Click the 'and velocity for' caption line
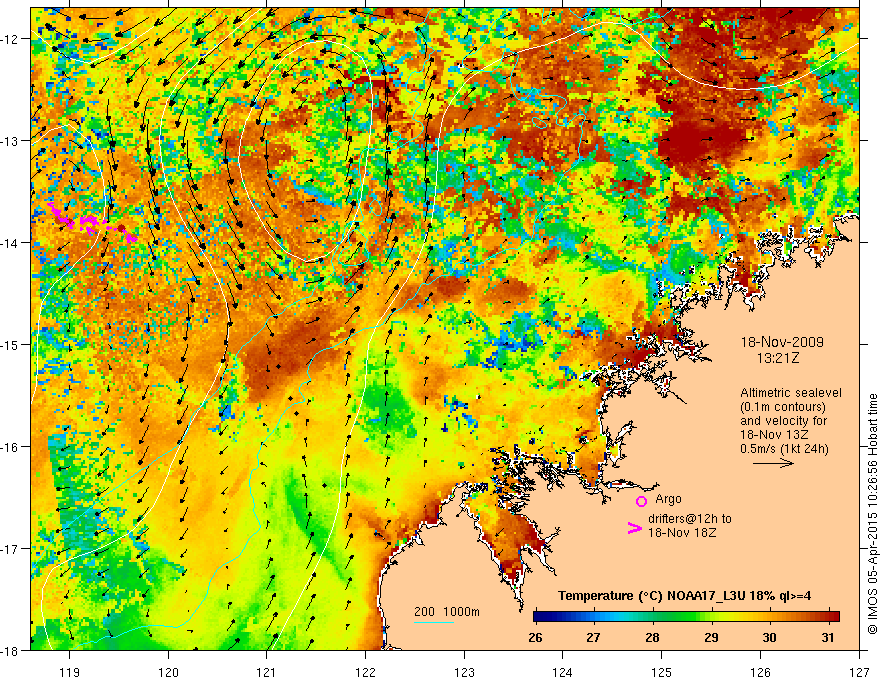Screen dimensions: 880x680 coord(783,421)
